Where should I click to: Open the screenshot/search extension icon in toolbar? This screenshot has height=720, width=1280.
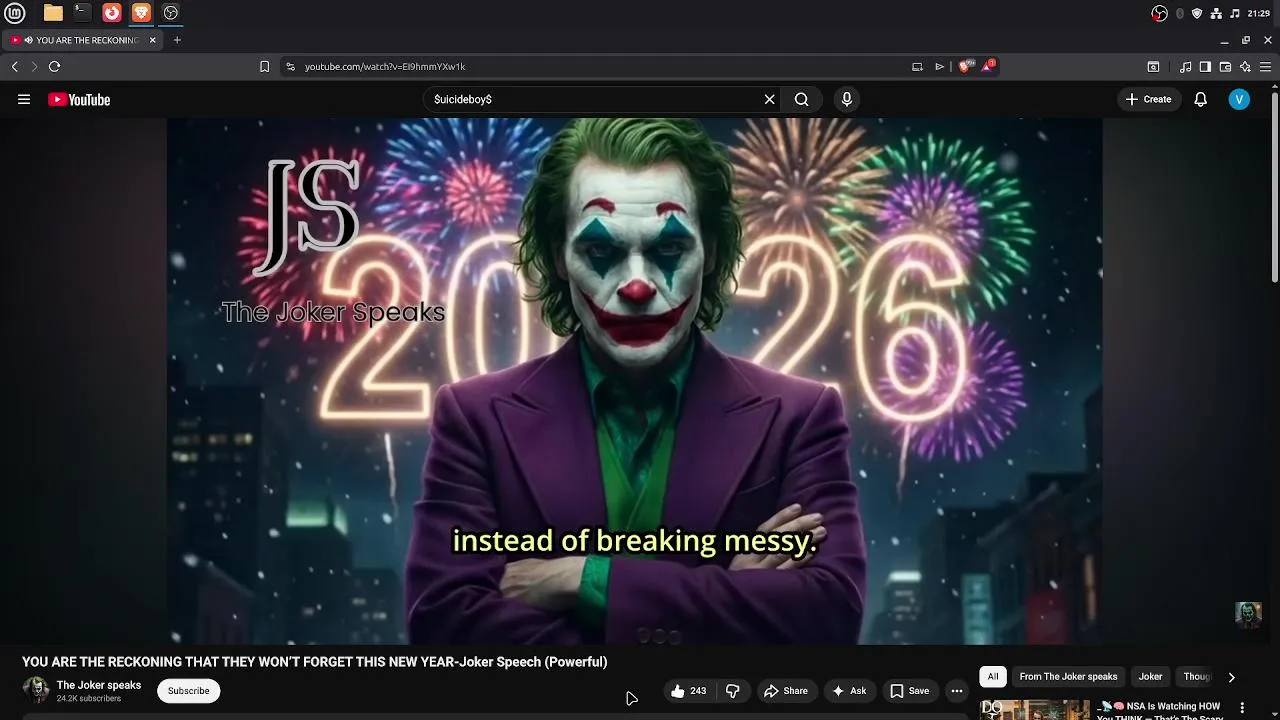[x=1153, y=66]
